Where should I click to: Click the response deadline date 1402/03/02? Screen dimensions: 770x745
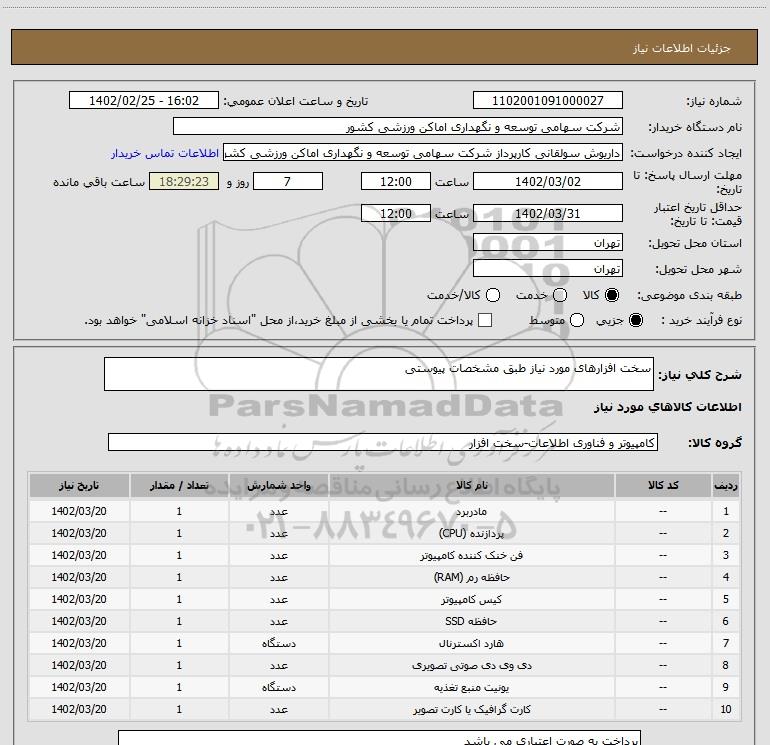pos(548,182)
